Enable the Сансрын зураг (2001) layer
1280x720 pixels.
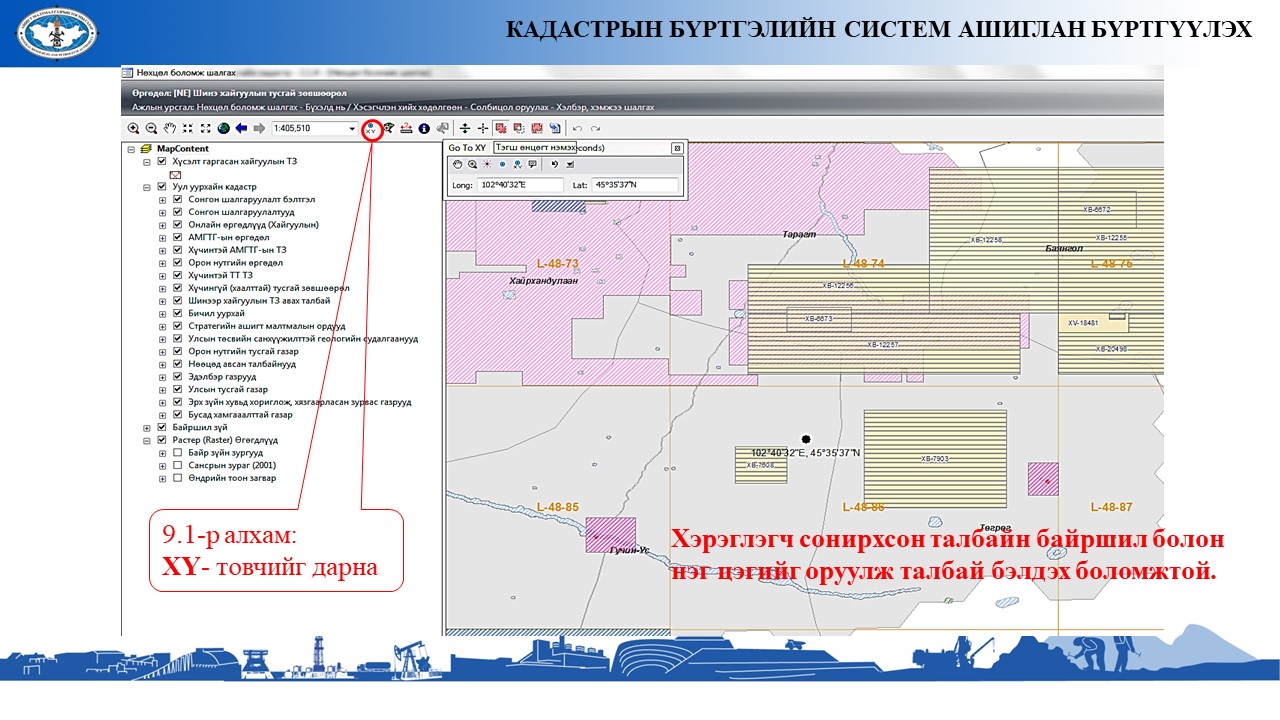pos(178,465)
